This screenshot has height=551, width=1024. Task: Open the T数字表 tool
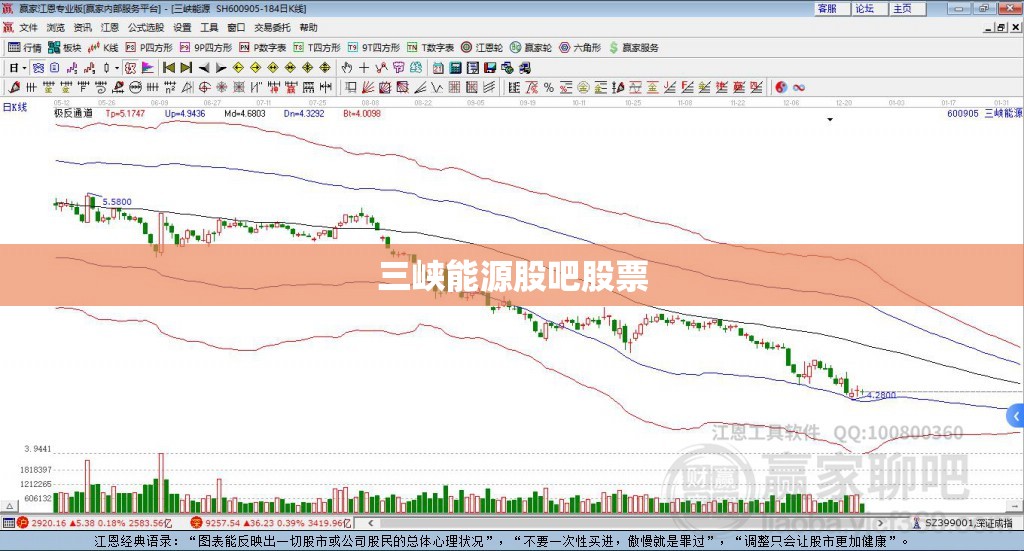tap(430, 48)
